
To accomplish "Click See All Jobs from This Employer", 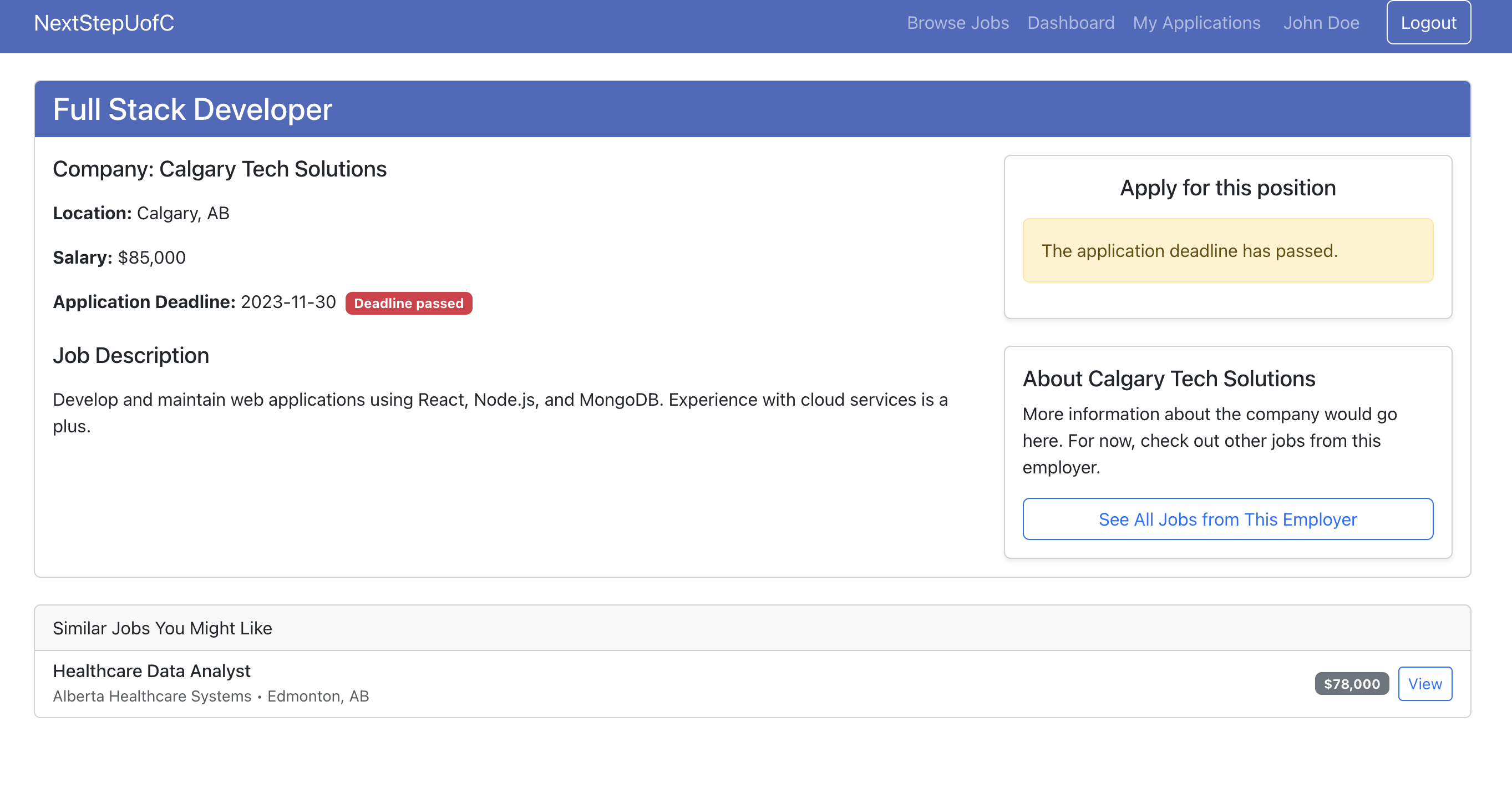I will pyautogui.click(x=1227, y=519).
